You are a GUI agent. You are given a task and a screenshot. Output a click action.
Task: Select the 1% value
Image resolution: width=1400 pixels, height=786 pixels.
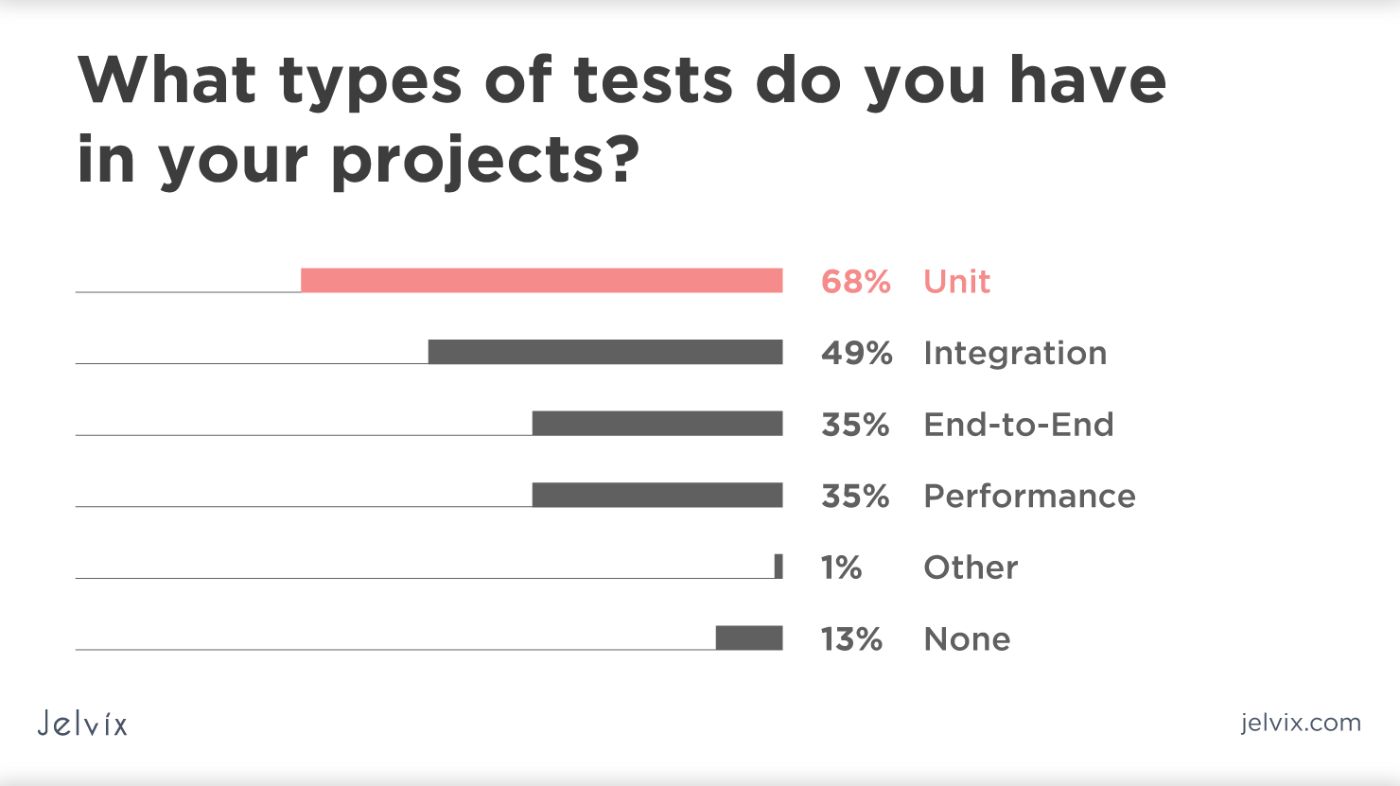pos(841,568)
